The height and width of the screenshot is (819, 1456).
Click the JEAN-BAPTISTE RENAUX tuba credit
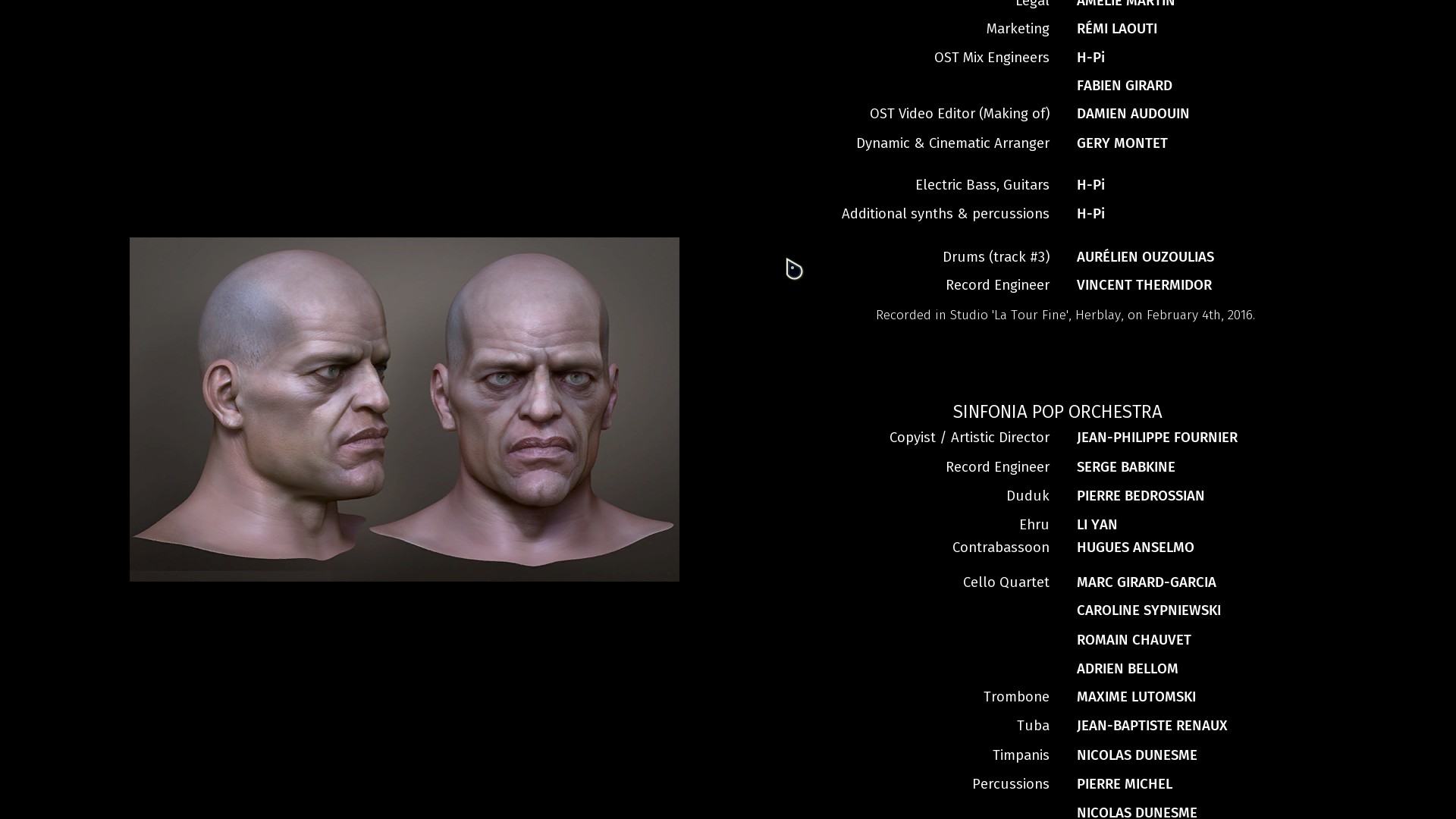click(1151, 726)
